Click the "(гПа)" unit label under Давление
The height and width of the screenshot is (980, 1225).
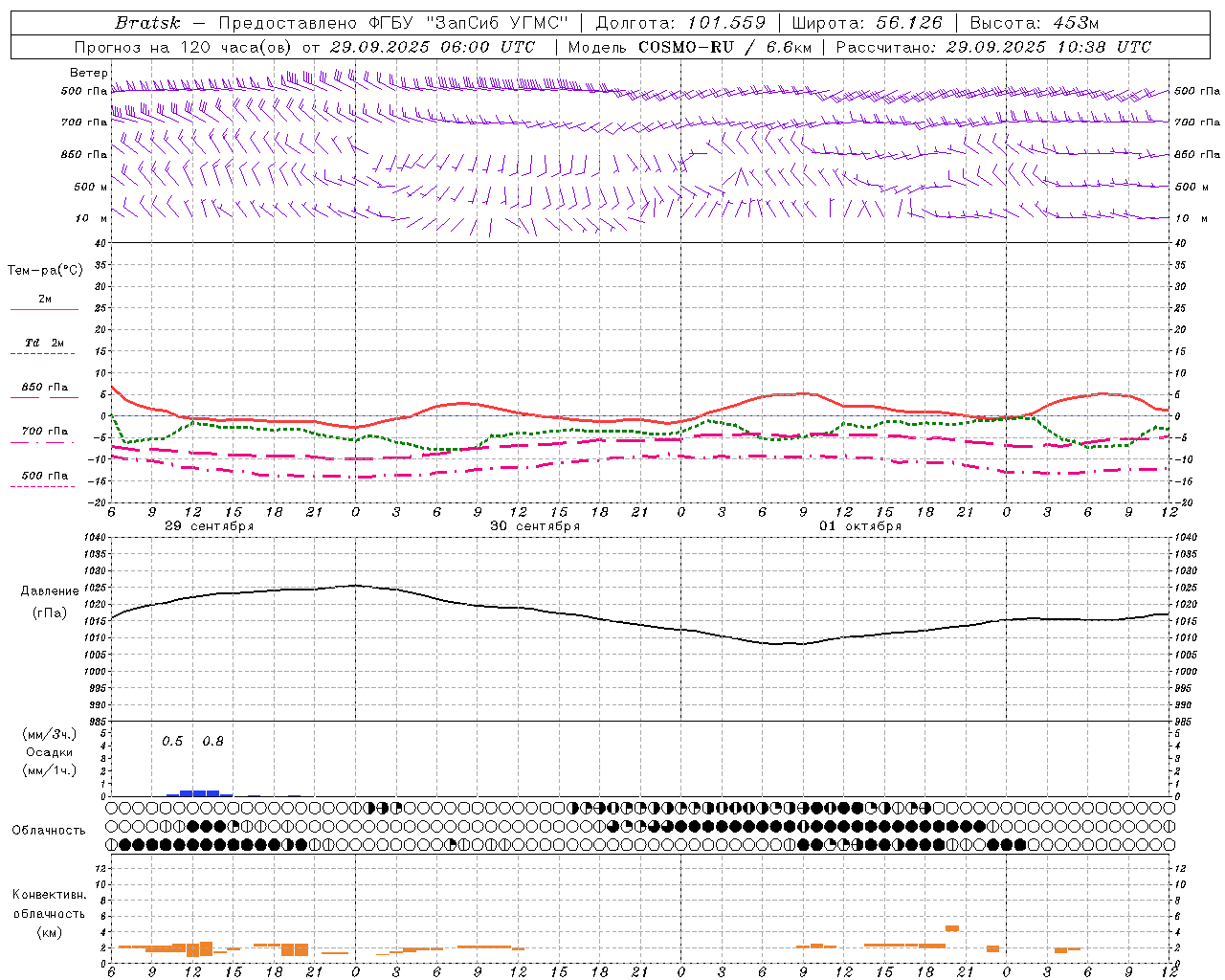[x=49, y=612]
